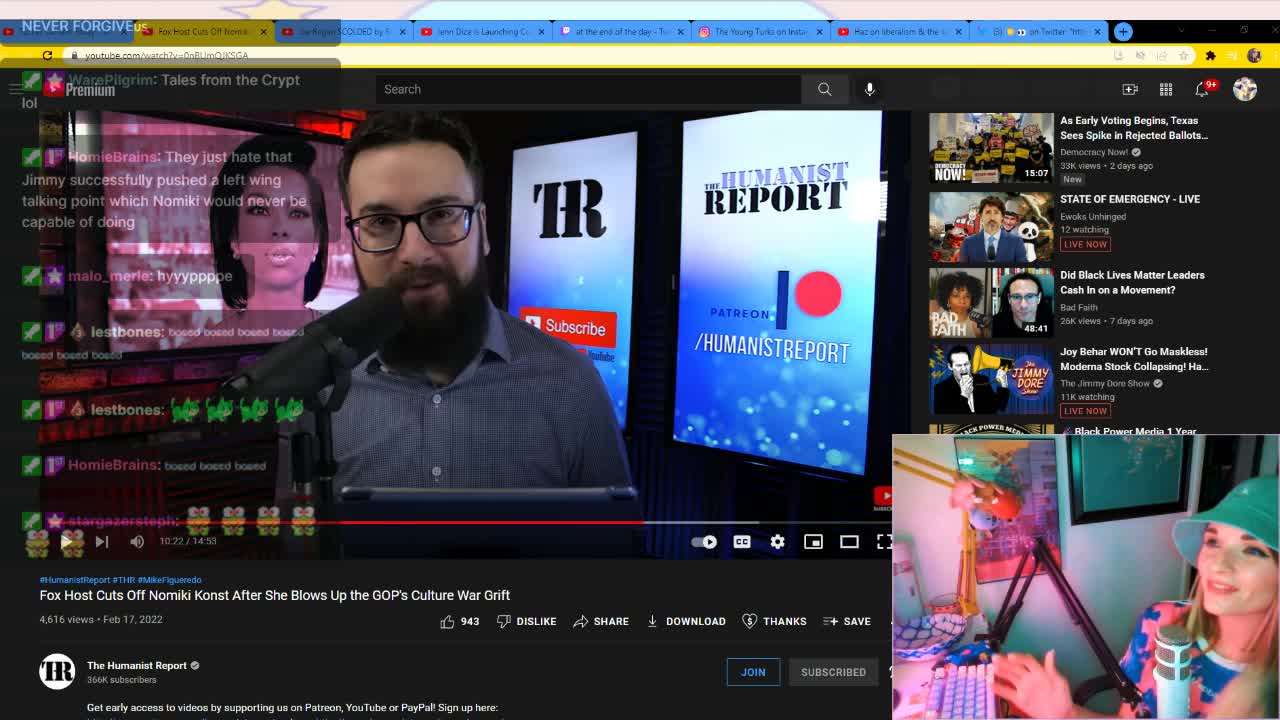
Task: Click SHARE under the video
Action: (601, 622)
